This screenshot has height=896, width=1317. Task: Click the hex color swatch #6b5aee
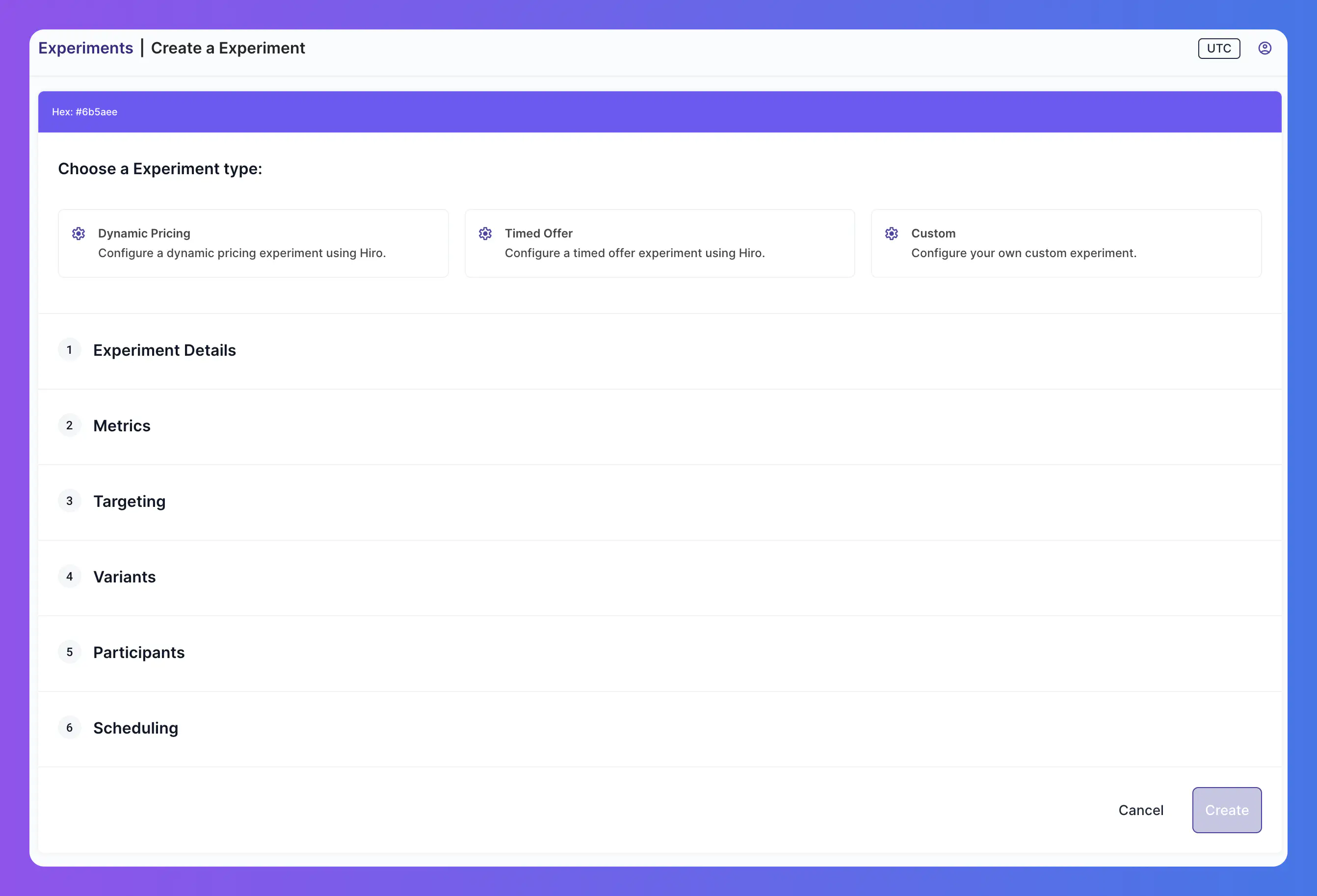pyautogui.click(x=660, y=111)
